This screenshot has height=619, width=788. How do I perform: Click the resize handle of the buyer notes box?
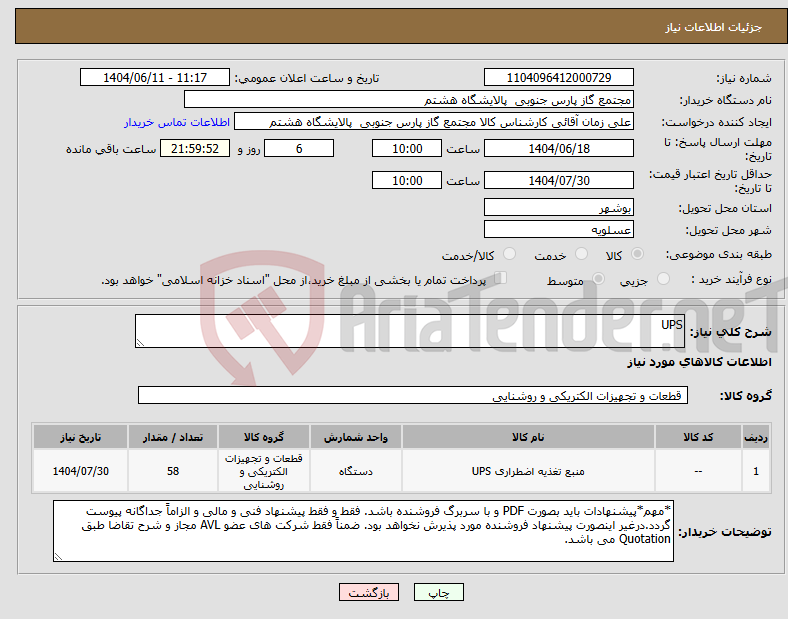click(58, 557)
